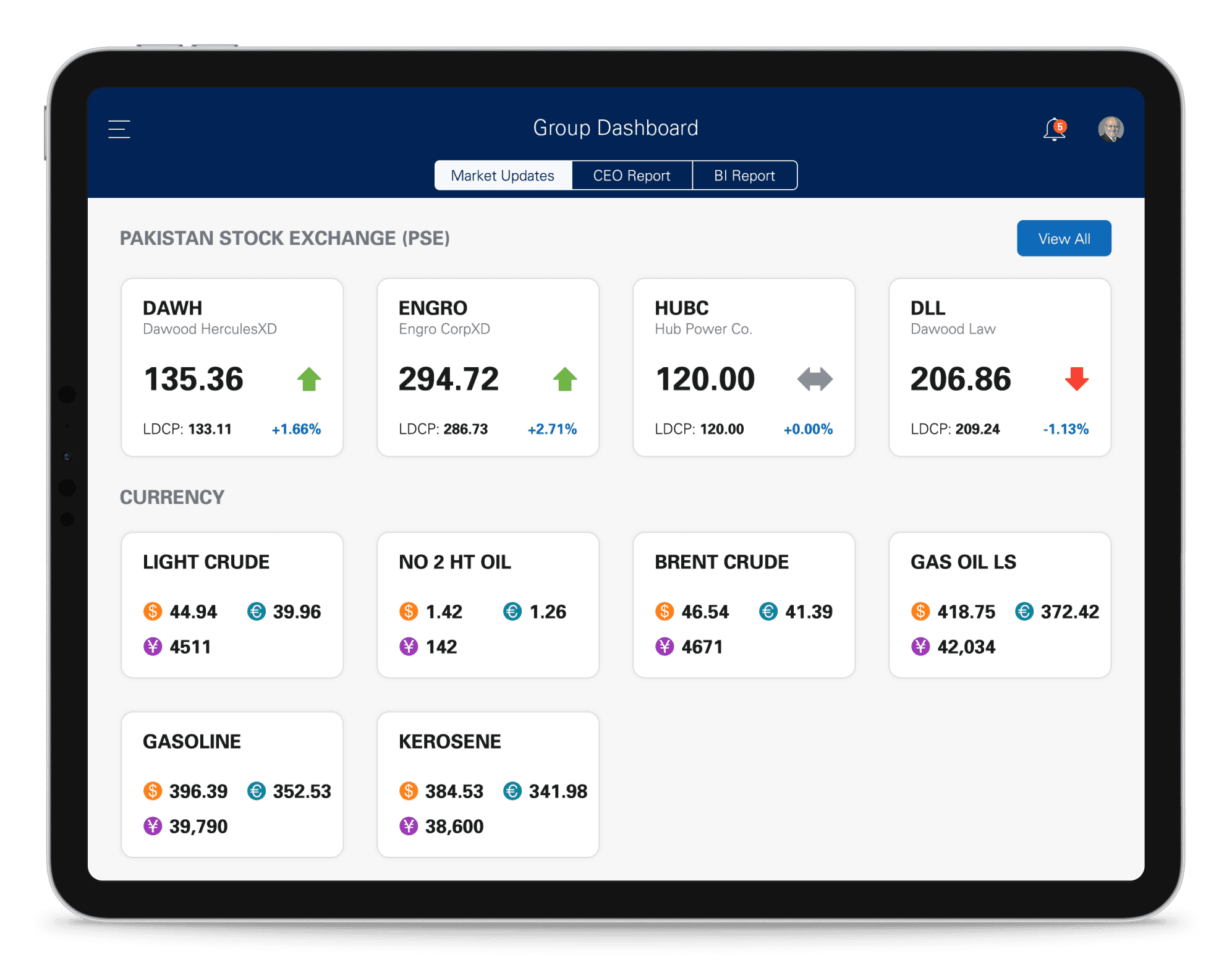The height and width of the screenshot is (970, 1232).
Task: Click Dawood HerculesXD subtitle
Action: 210,329
